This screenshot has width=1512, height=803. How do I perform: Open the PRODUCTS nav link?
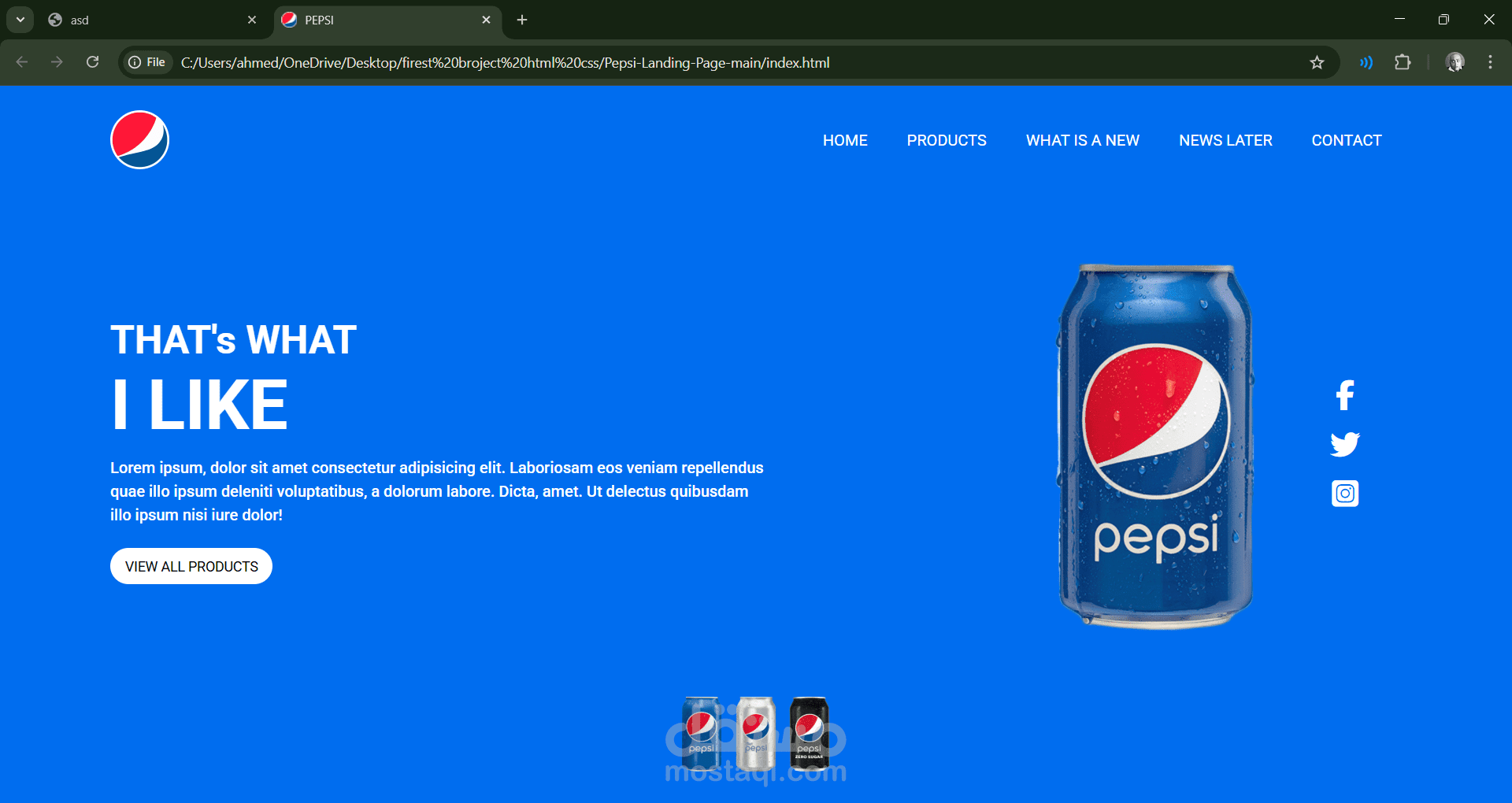[947, 140]
